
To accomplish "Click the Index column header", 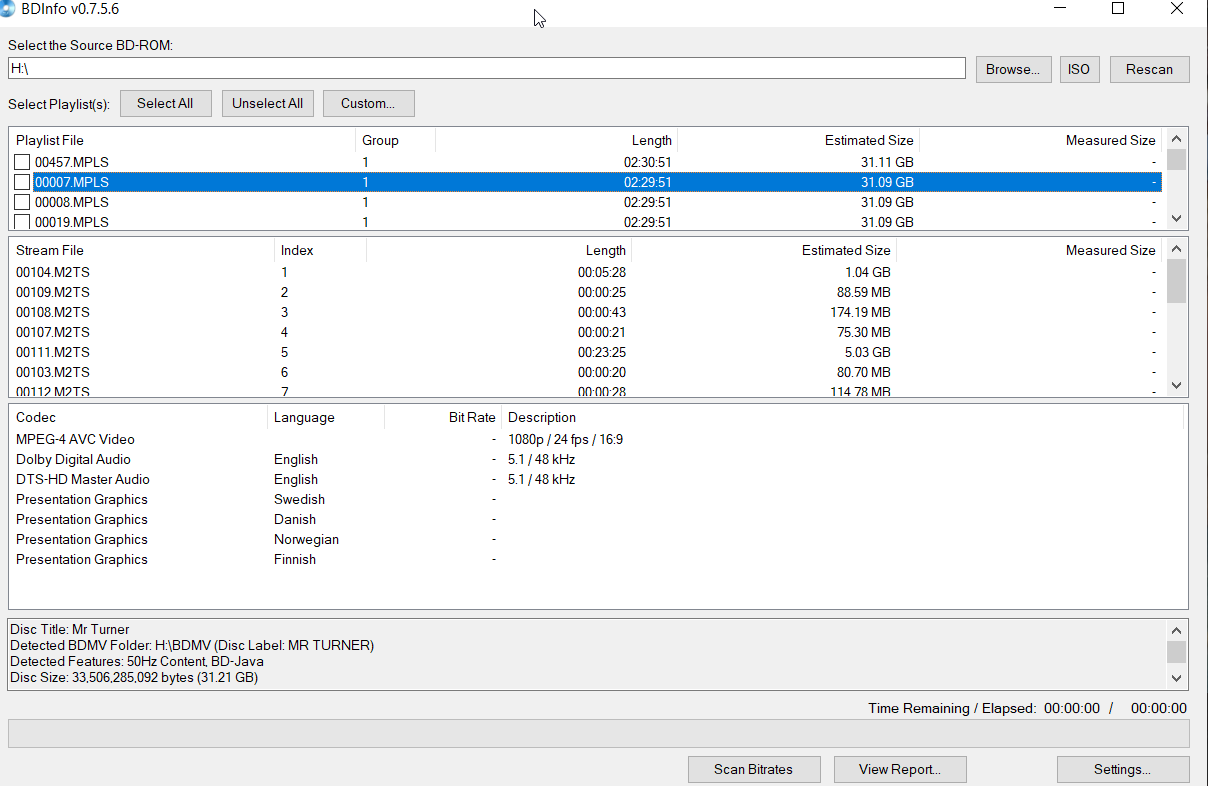I will (320, 250).
